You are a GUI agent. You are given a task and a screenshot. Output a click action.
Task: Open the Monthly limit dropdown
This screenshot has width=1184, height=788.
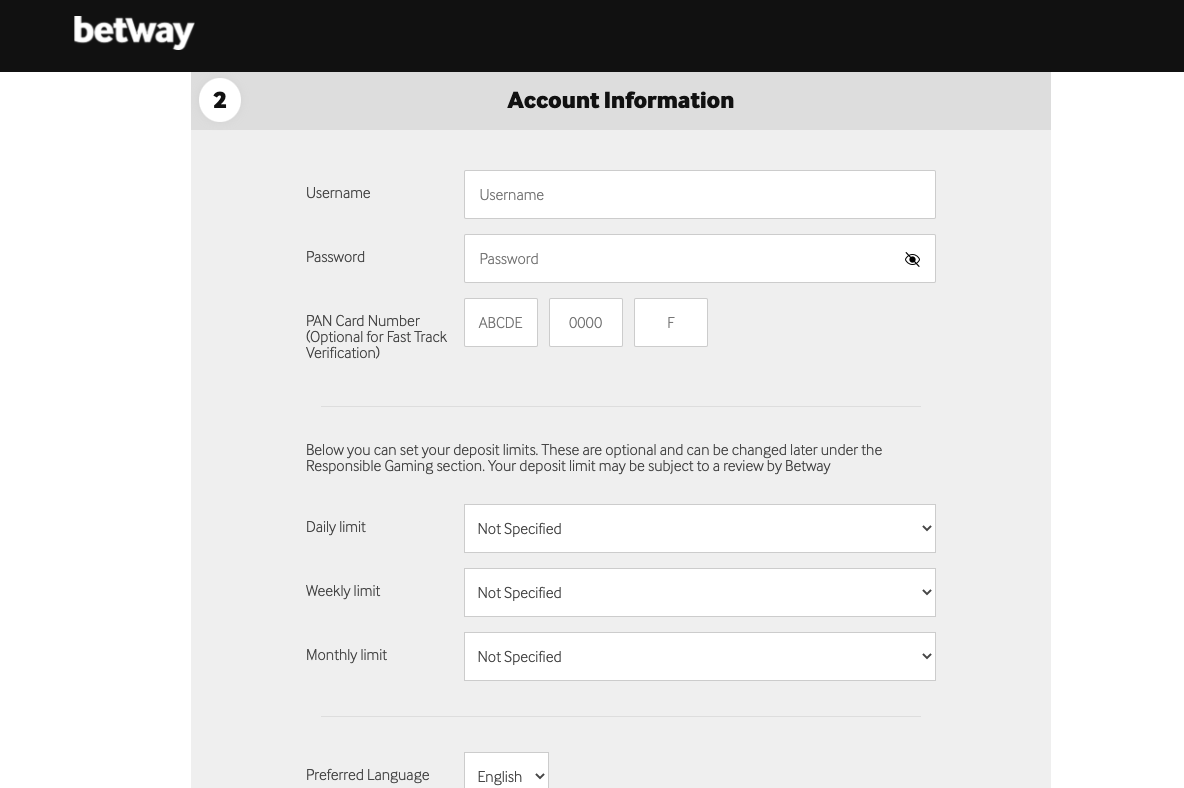[x=699, y=656]
